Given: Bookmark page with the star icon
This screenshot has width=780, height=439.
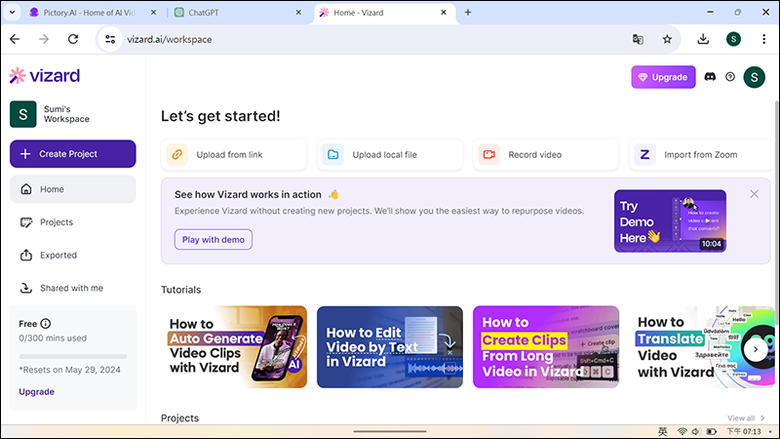Looking at the screenshot, I should [667, 39].
